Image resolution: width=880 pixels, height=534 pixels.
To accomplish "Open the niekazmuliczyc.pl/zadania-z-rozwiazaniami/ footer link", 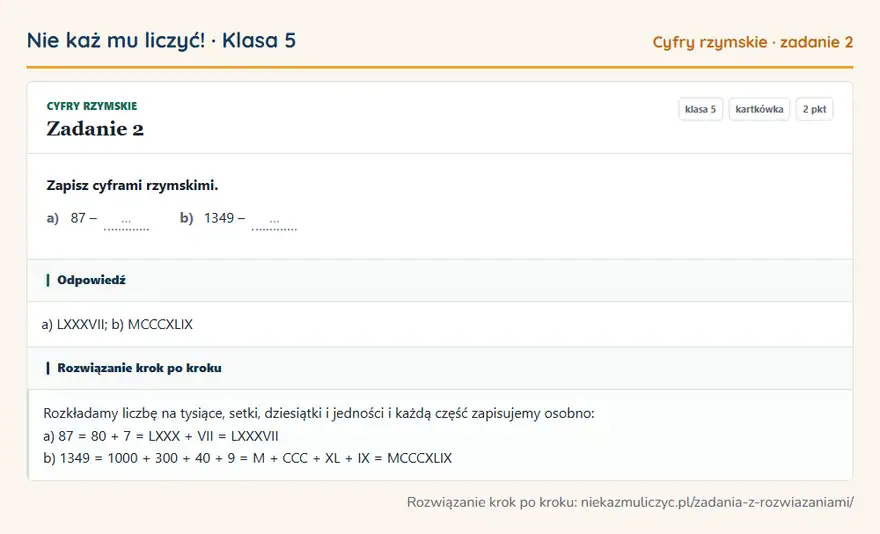I will (x=717, y=501).
